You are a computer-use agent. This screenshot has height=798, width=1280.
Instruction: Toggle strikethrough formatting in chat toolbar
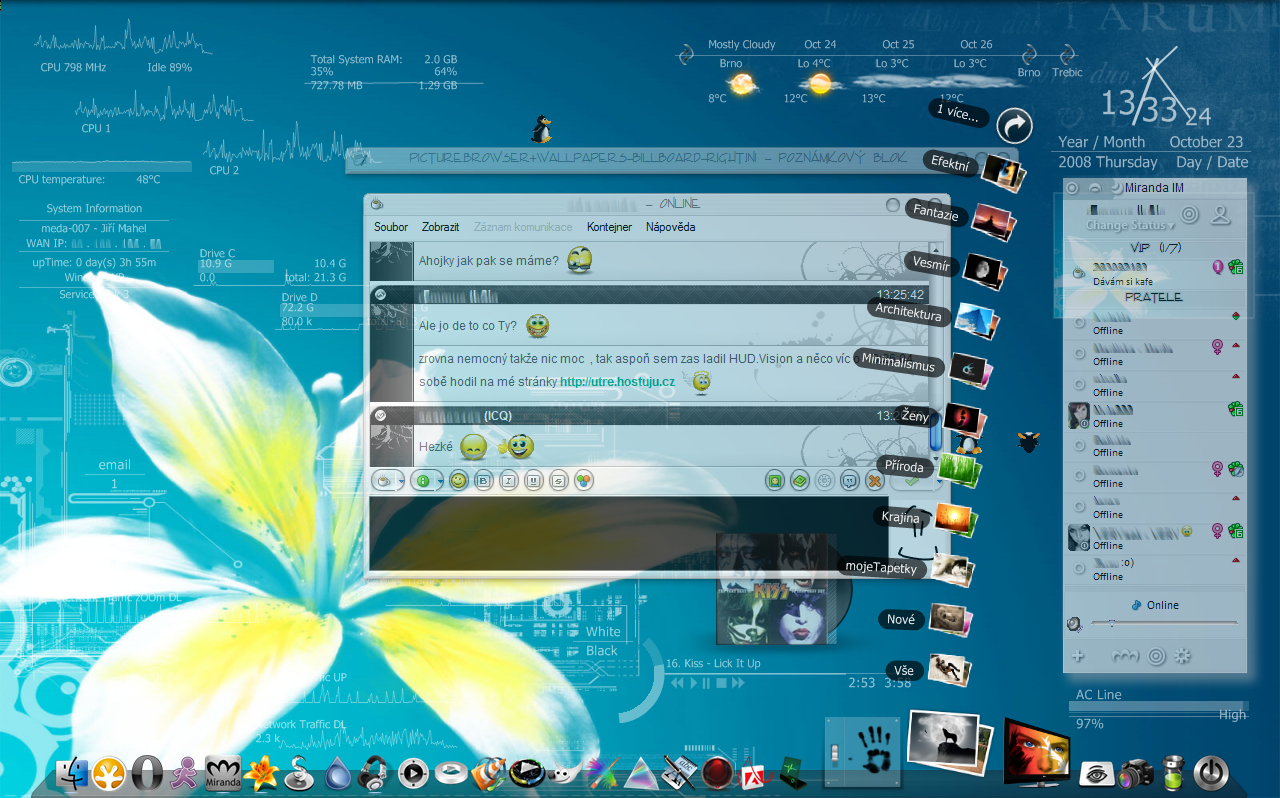[x=559, y=481]
